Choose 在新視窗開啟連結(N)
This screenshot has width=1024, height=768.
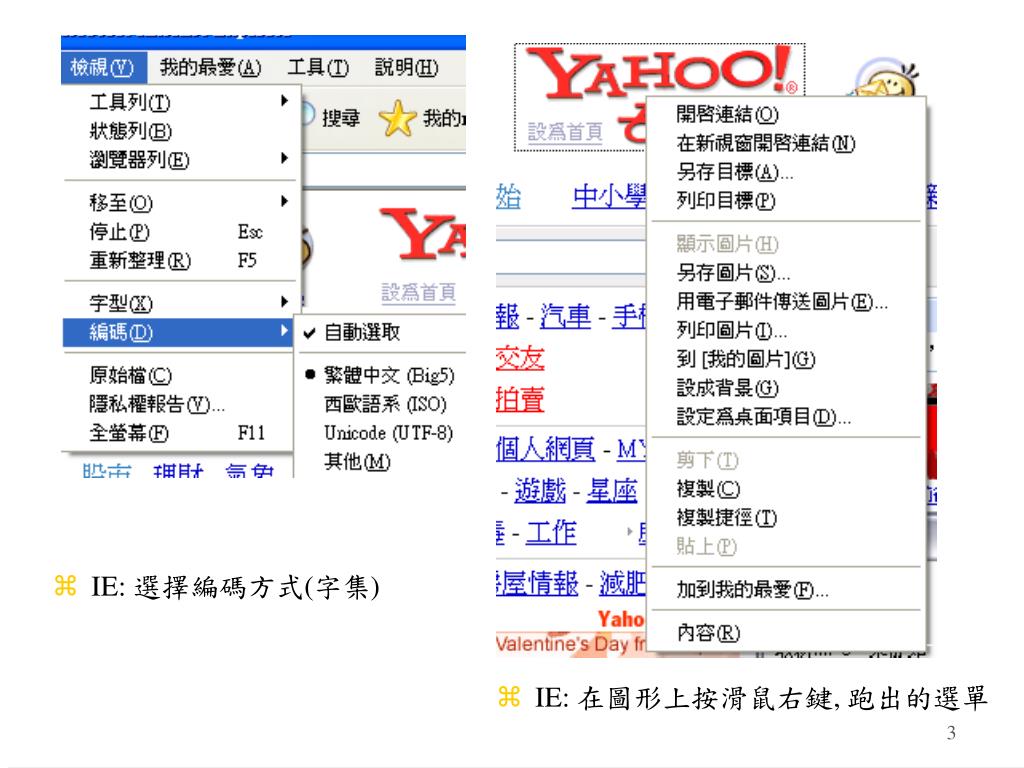[786, 142]
